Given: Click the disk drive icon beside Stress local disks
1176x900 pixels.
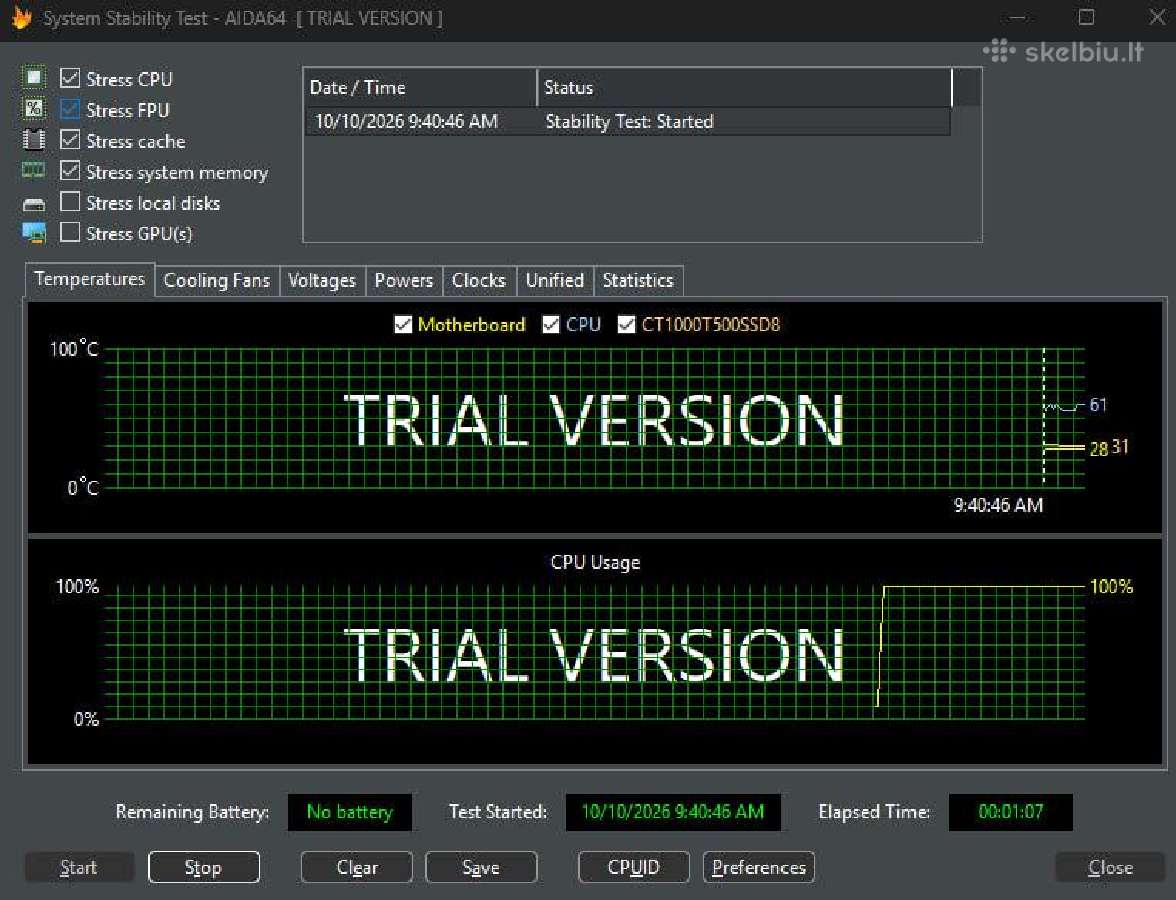Looking at the screenshot, I should point(34,203).
